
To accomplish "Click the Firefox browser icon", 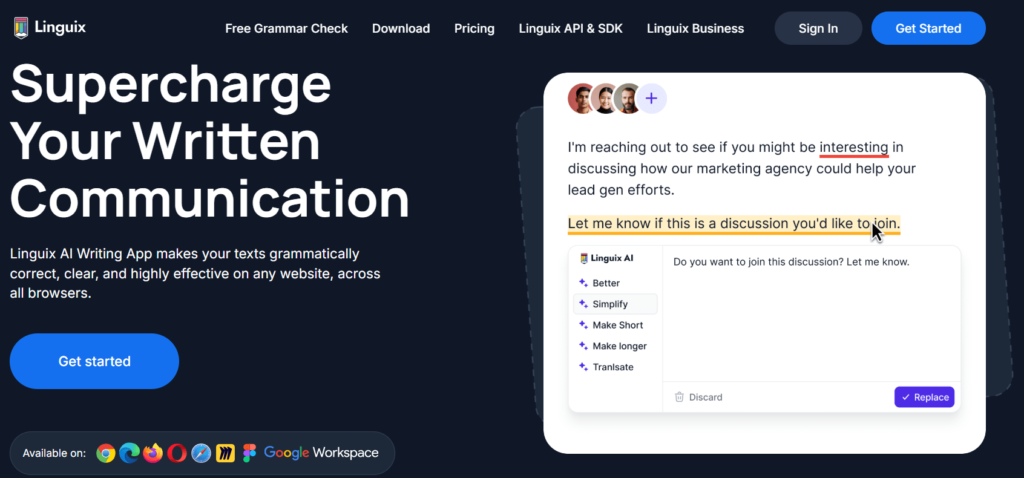I will tap(153, 453).
